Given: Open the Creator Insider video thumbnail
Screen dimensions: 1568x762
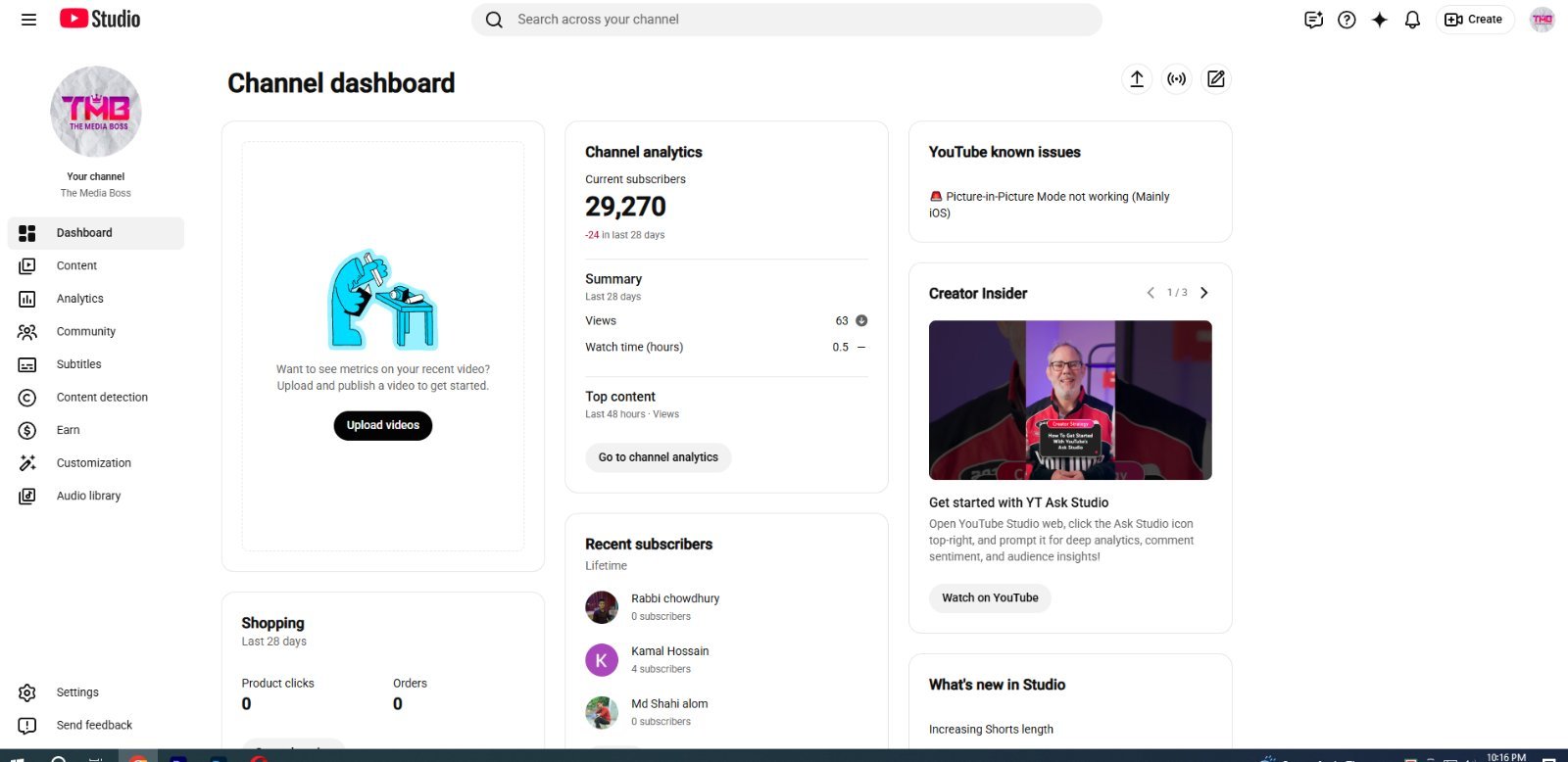Looking at the screenshot, I should pyautogui.click(x=1070, y=400).
